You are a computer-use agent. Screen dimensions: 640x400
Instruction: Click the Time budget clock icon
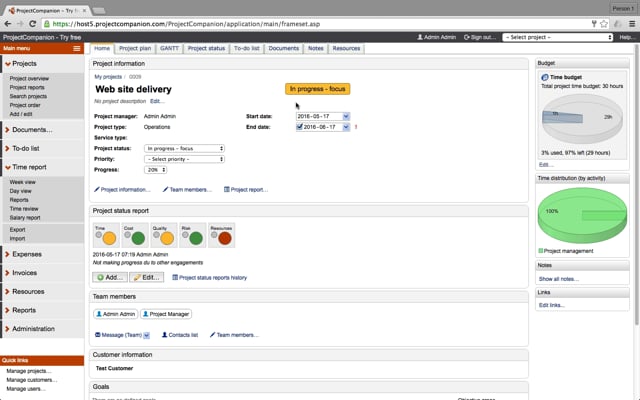tap(544, 77)
